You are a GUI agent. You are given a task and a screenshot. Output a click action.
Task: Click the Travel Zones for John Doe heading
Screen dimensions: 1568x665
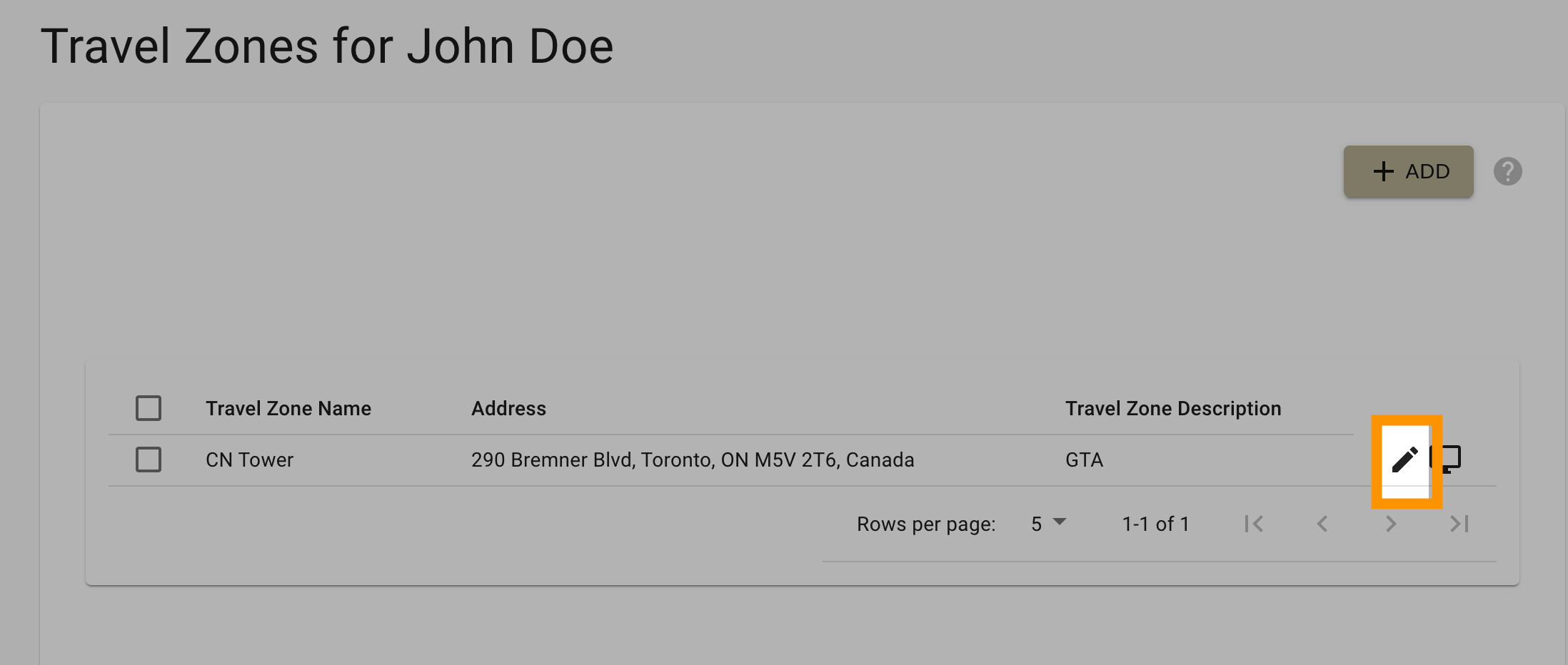(x=327, y=46)
